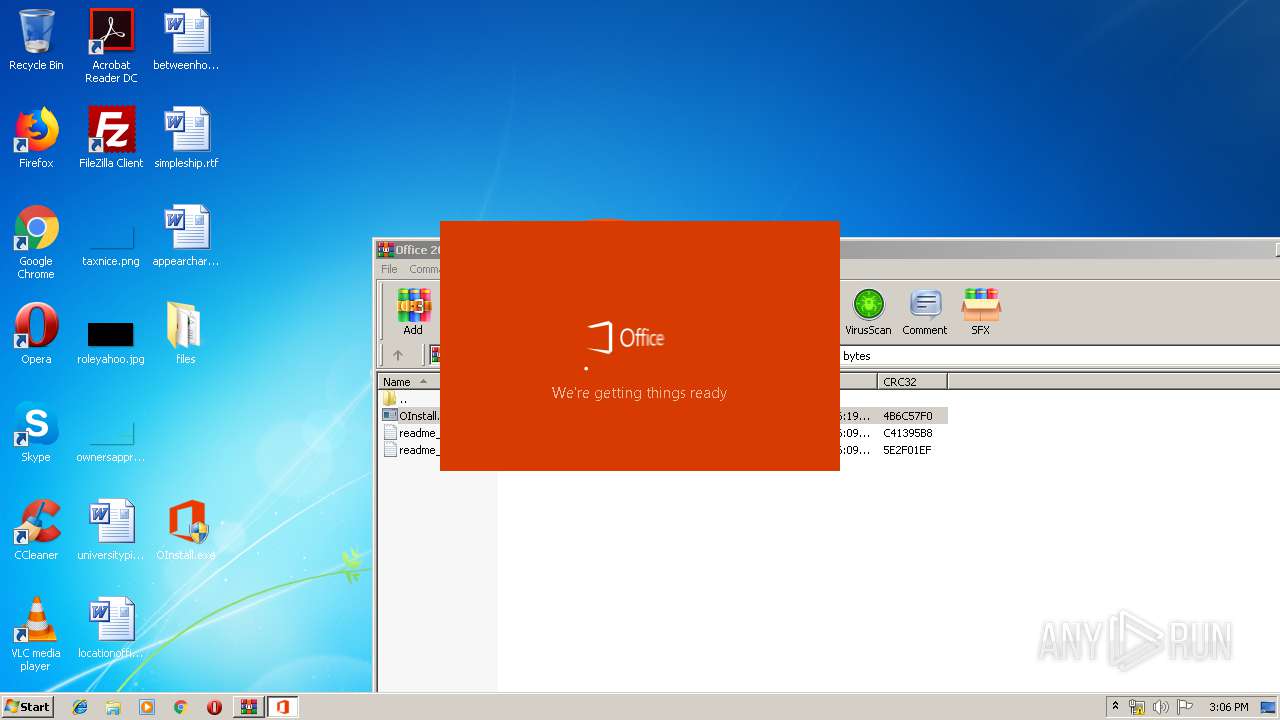Open the Windows Start menu
This screenshot has height=720, width=1280.
[28, 707]
